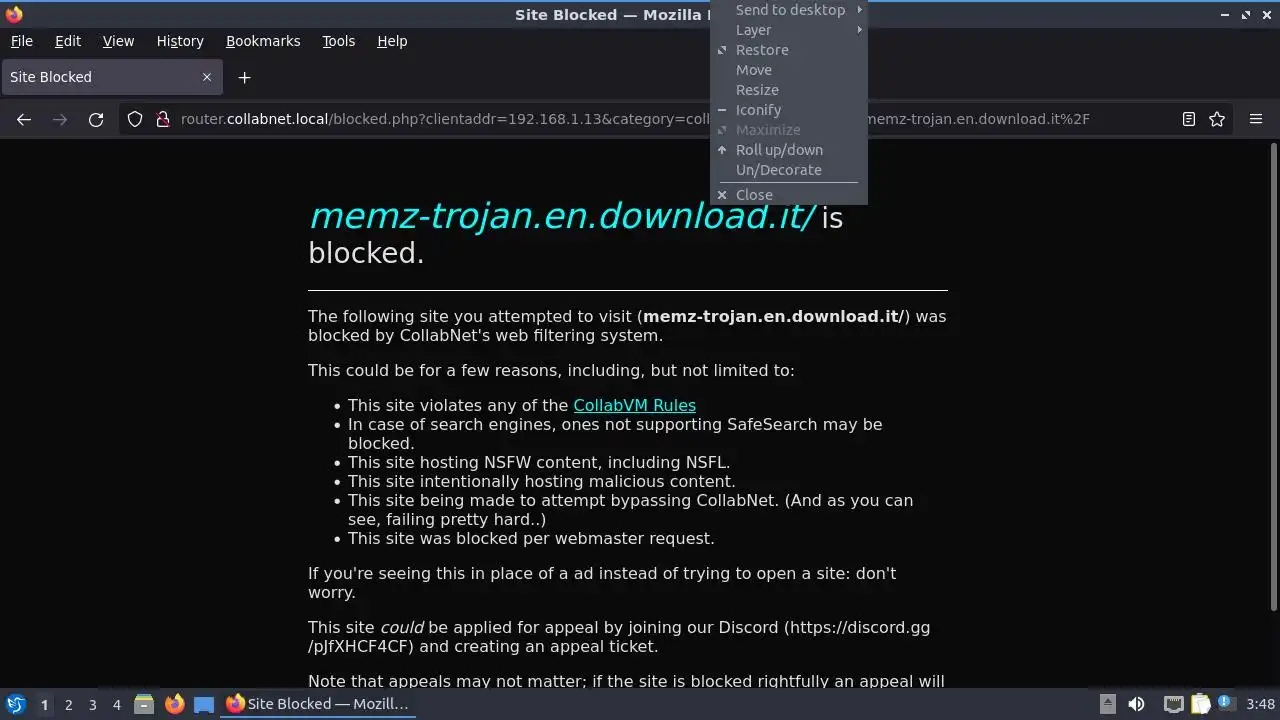Click Site Blocked Firefox taskbar window button
The width and height of the screenshot is (1280, 720).
click(317, 704)
